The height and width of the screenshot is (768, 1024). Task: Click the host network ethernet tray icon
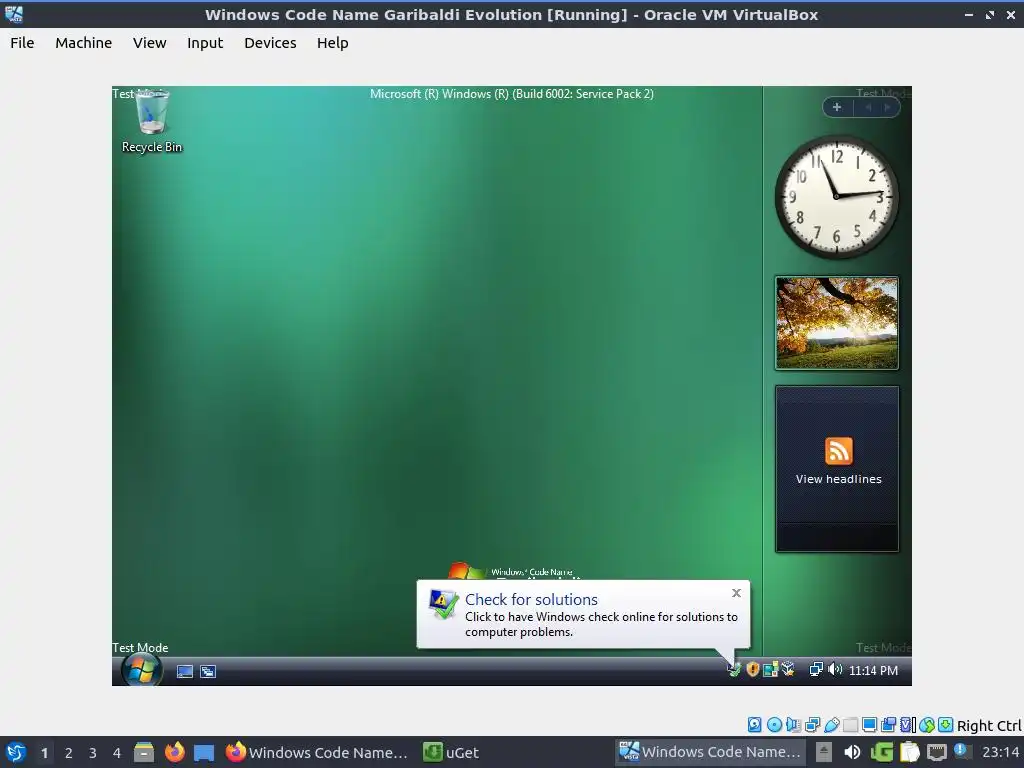tap(937, 752)
